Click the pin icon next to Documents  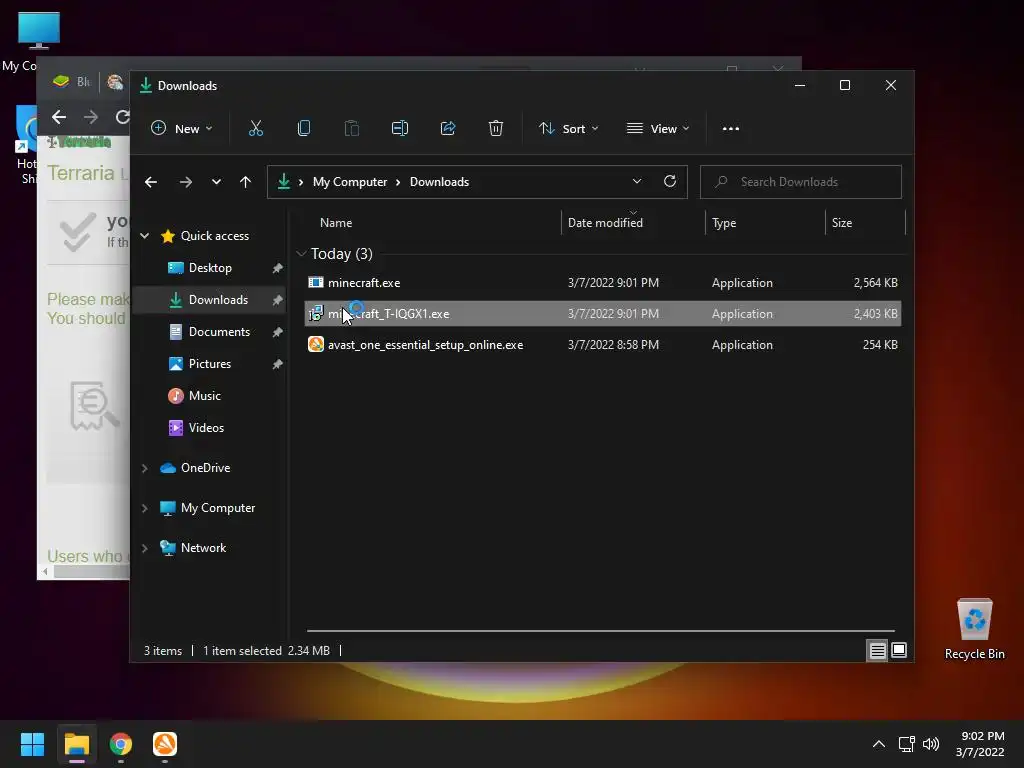278,332
